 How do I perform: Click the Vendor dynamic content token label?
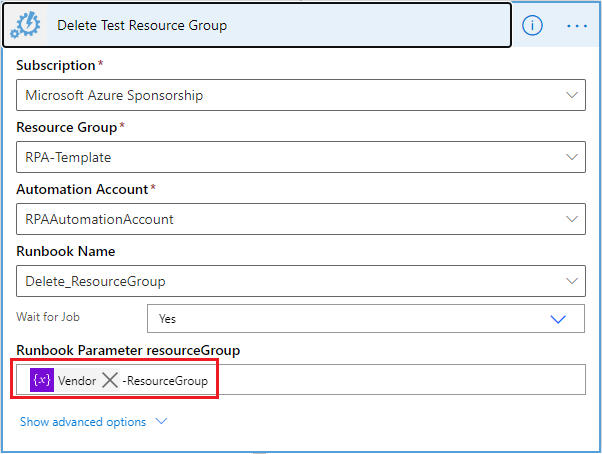tap(76, 381)
